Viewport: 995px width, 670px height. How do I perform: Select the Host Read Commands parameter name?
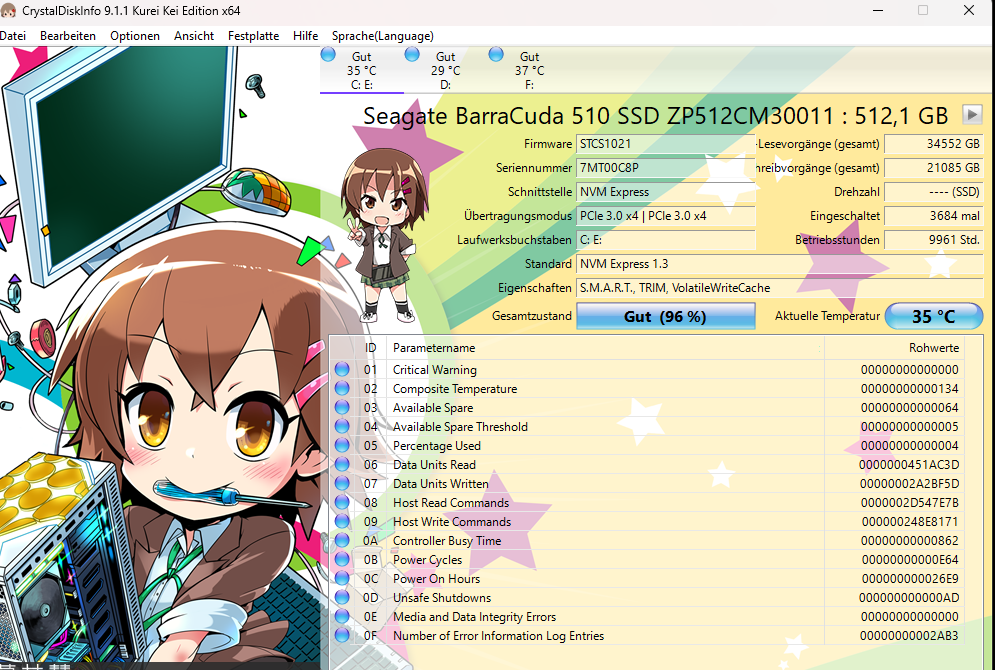pyautogui.click(x=451, y=503)
